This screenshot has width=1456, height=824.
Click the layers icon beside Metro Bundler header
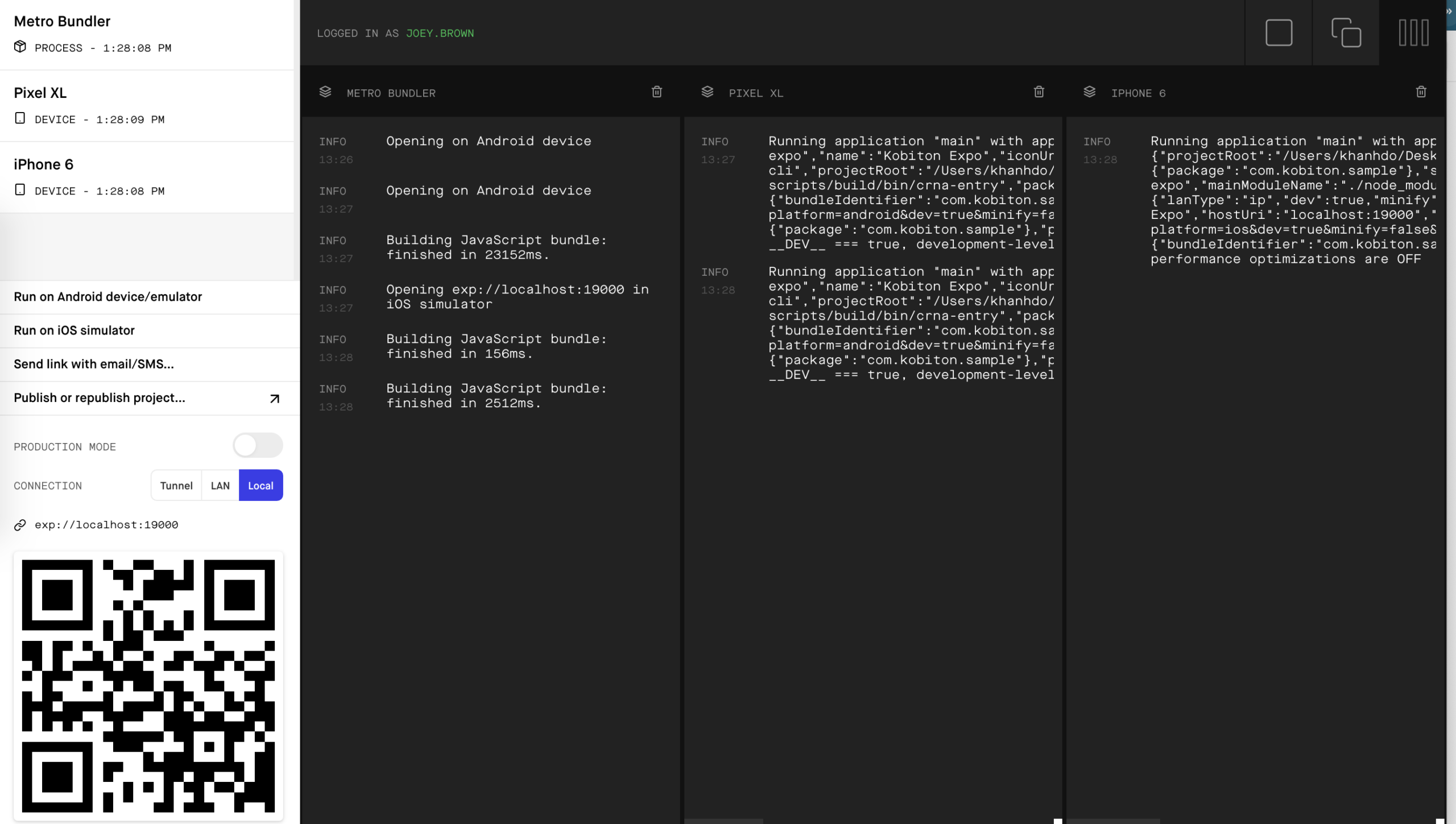(325, 92)
